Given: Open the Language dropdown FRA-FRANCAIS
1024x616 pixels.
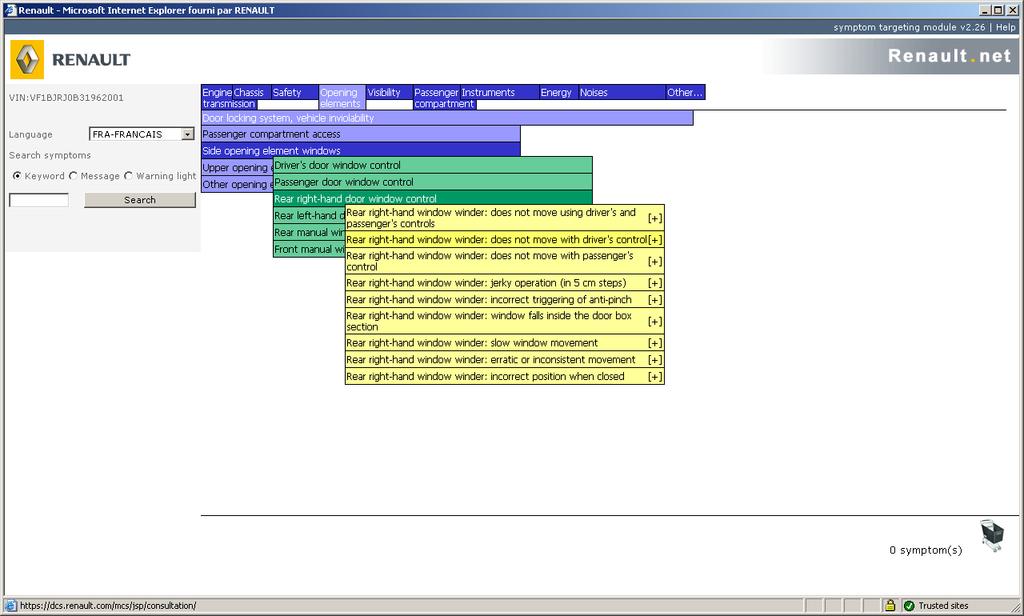Looking at the screenshot, I should [x=142, y=134].
